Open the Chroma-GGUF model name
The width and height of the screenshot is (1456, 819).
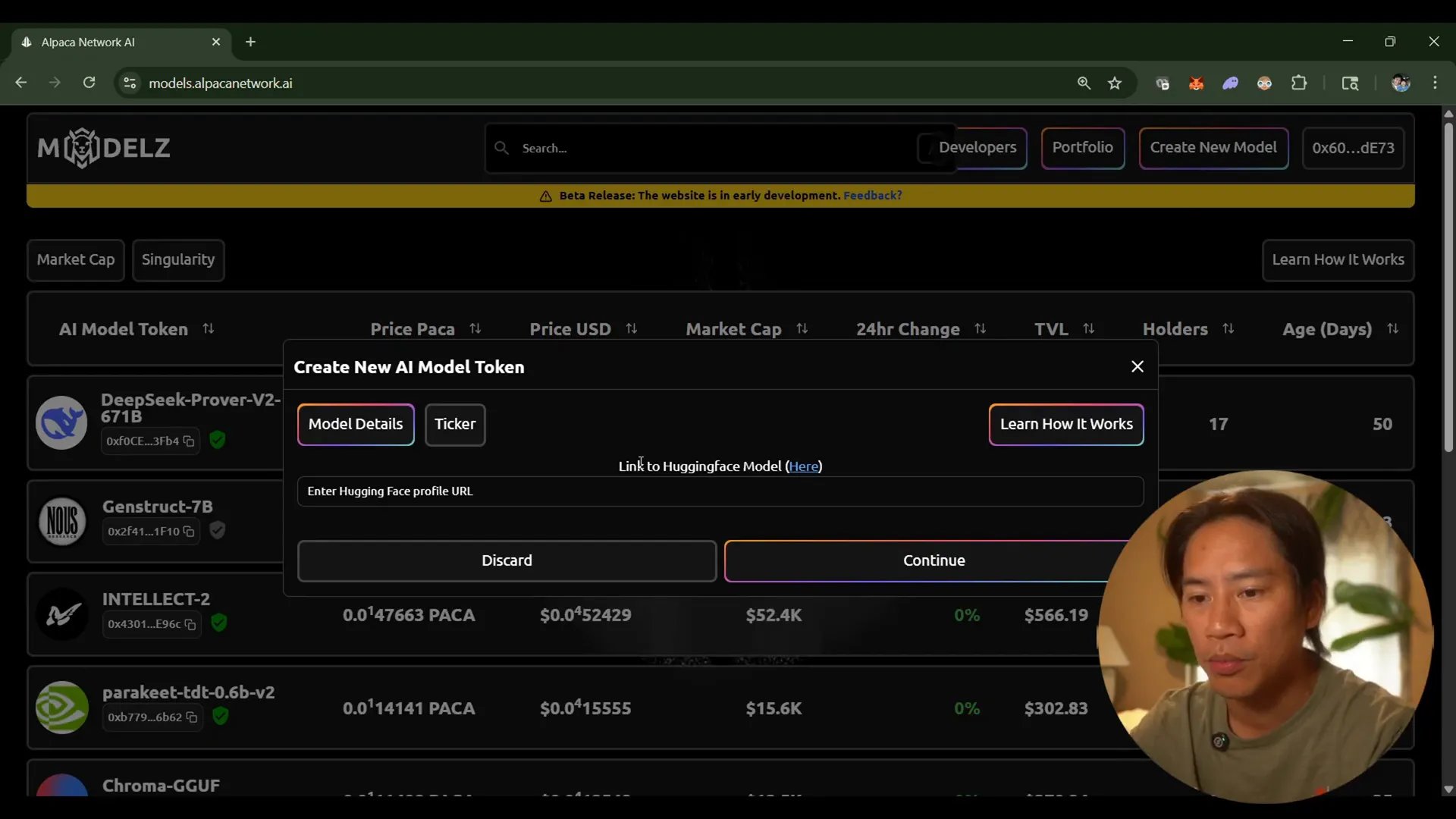(162, 786)
